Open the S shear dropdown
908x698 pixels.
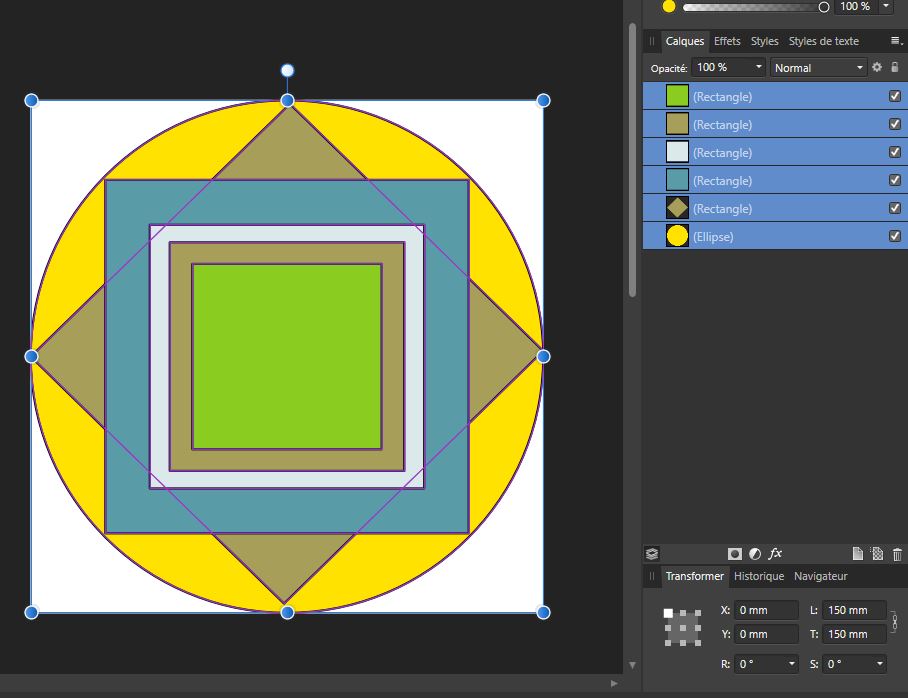880,663
